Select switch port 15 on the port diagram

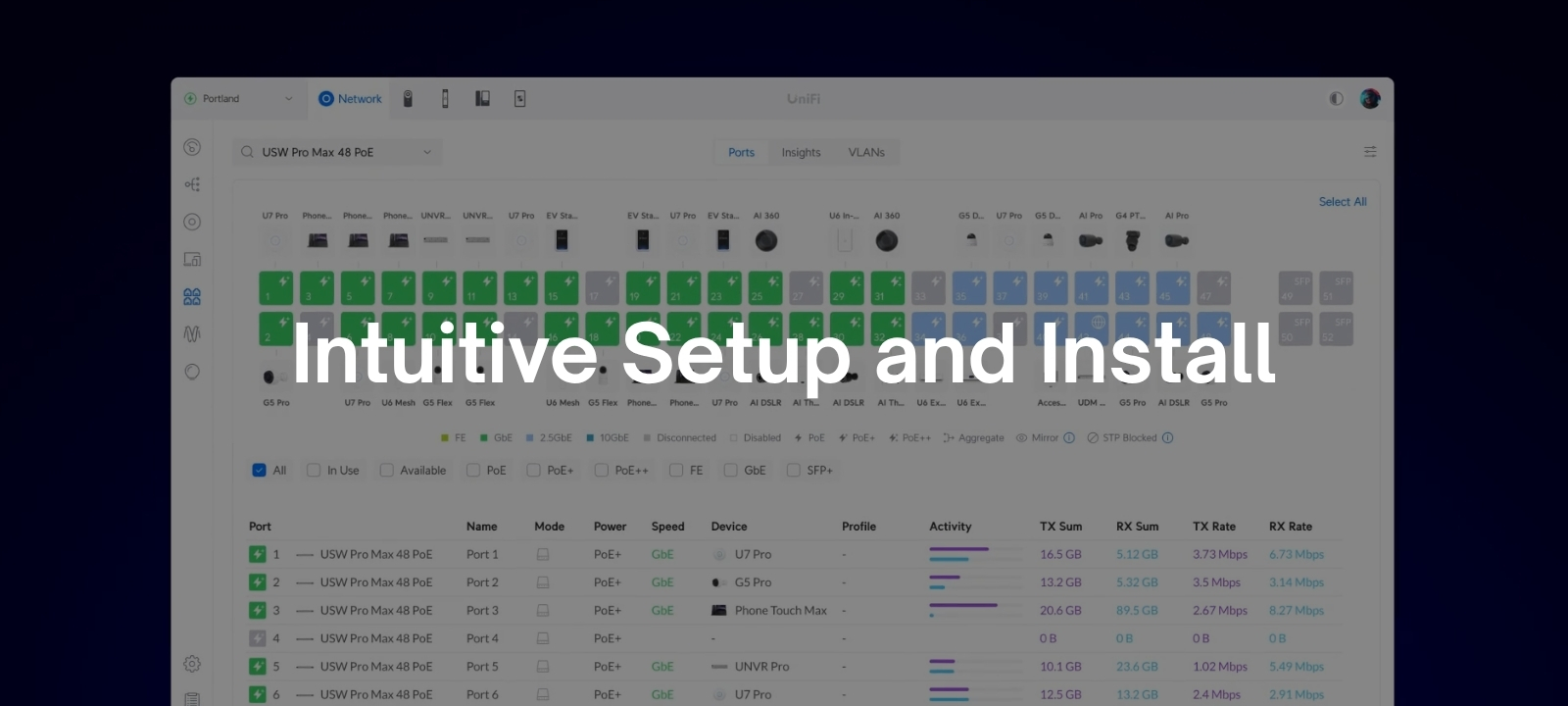click(562, 288)
